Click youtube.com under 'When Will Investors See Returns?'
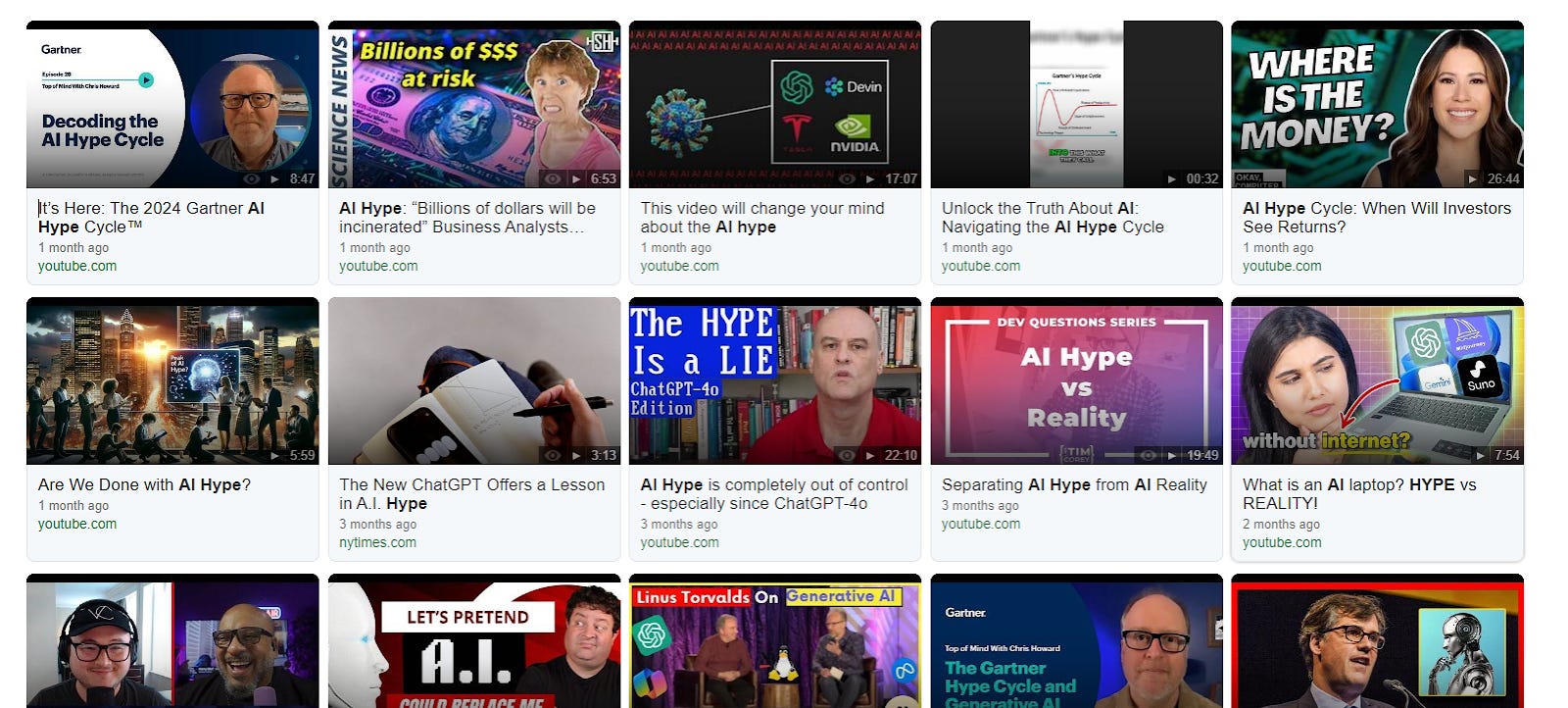The image size is (1568, 708). pos(1282,266)
